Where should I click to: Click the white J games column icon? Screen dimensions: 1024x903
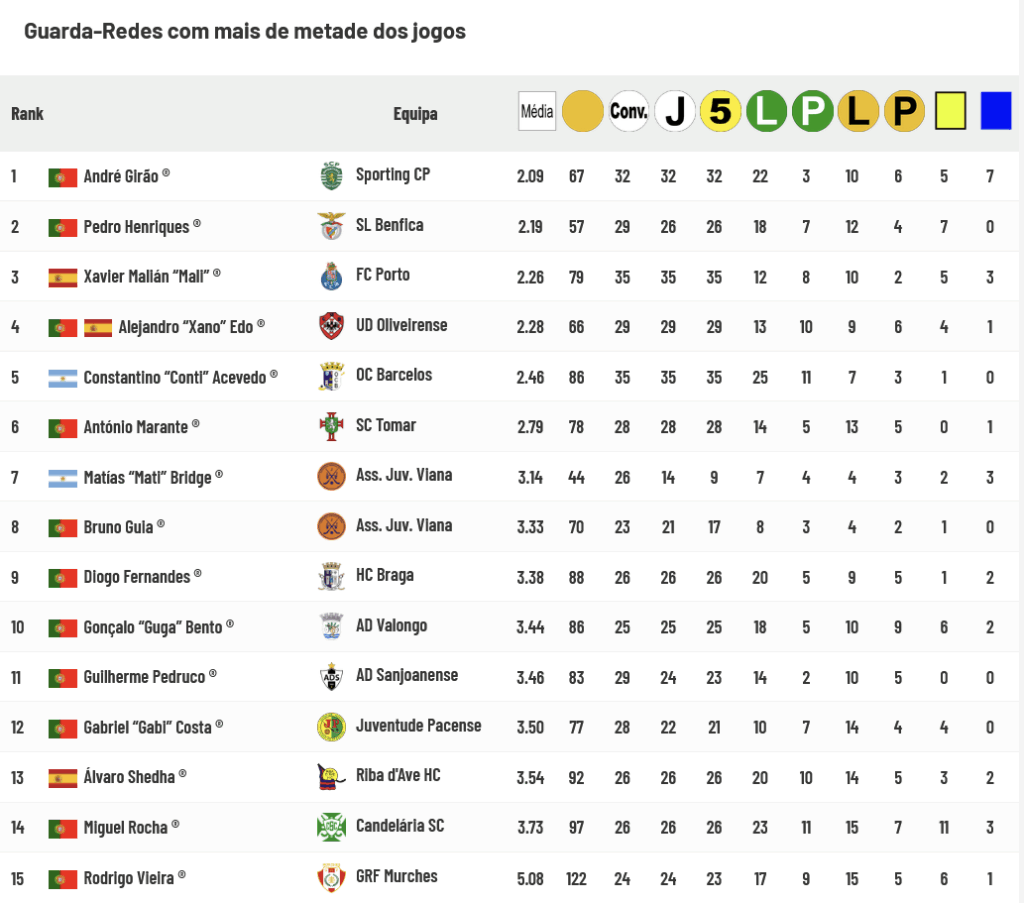675,112
